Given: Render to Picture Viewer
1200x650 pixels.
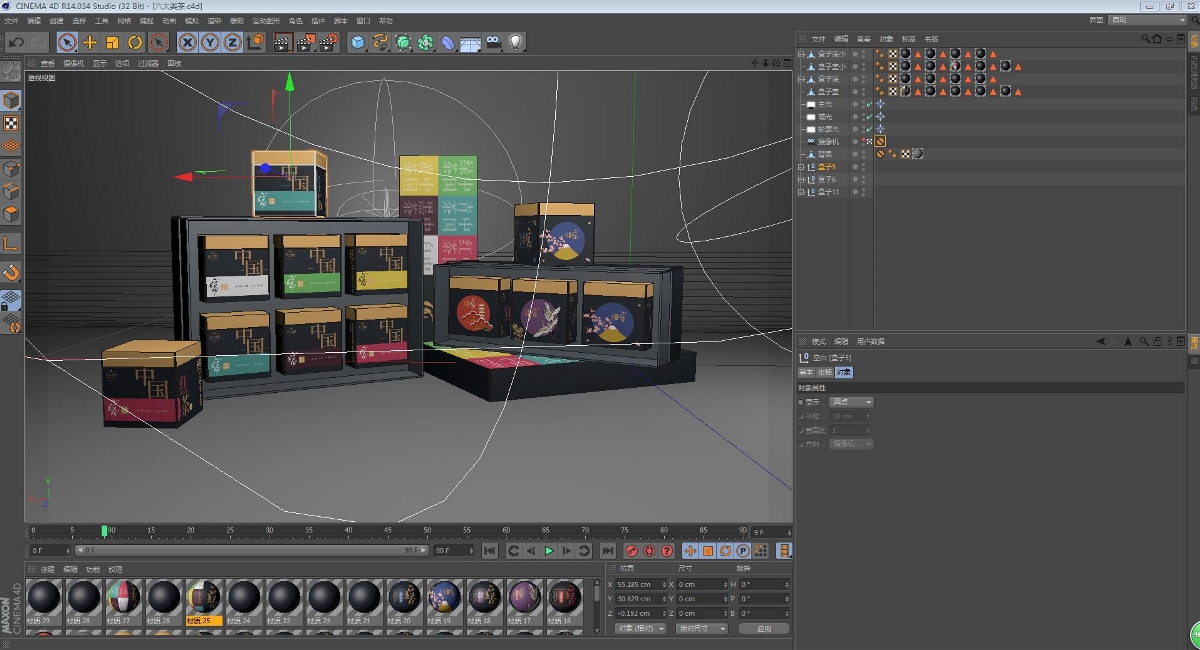Looking at the screenshot, I should point(306,42).
